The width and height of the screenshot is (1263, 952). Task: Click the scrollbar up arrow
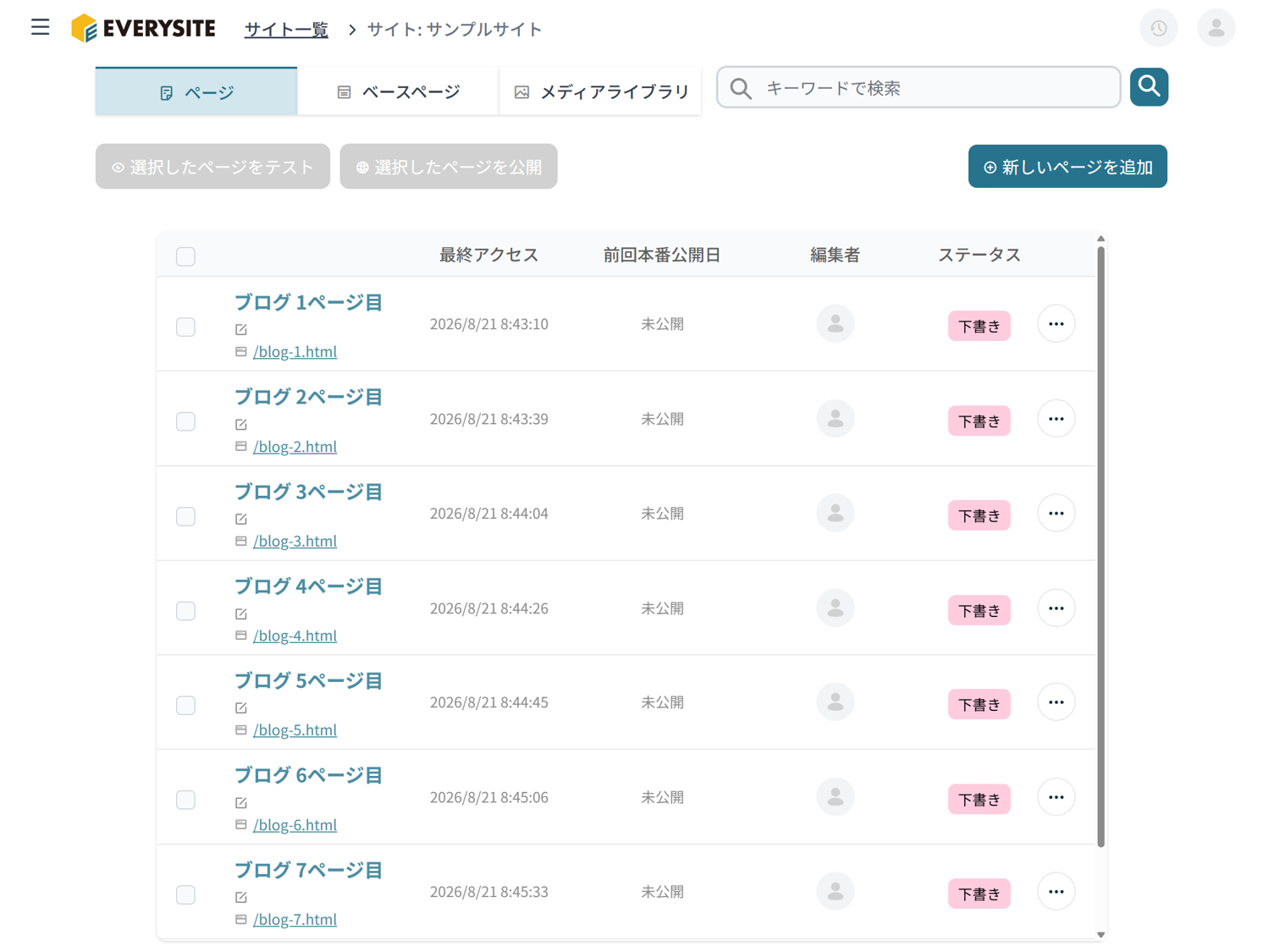click(1100, 239)
